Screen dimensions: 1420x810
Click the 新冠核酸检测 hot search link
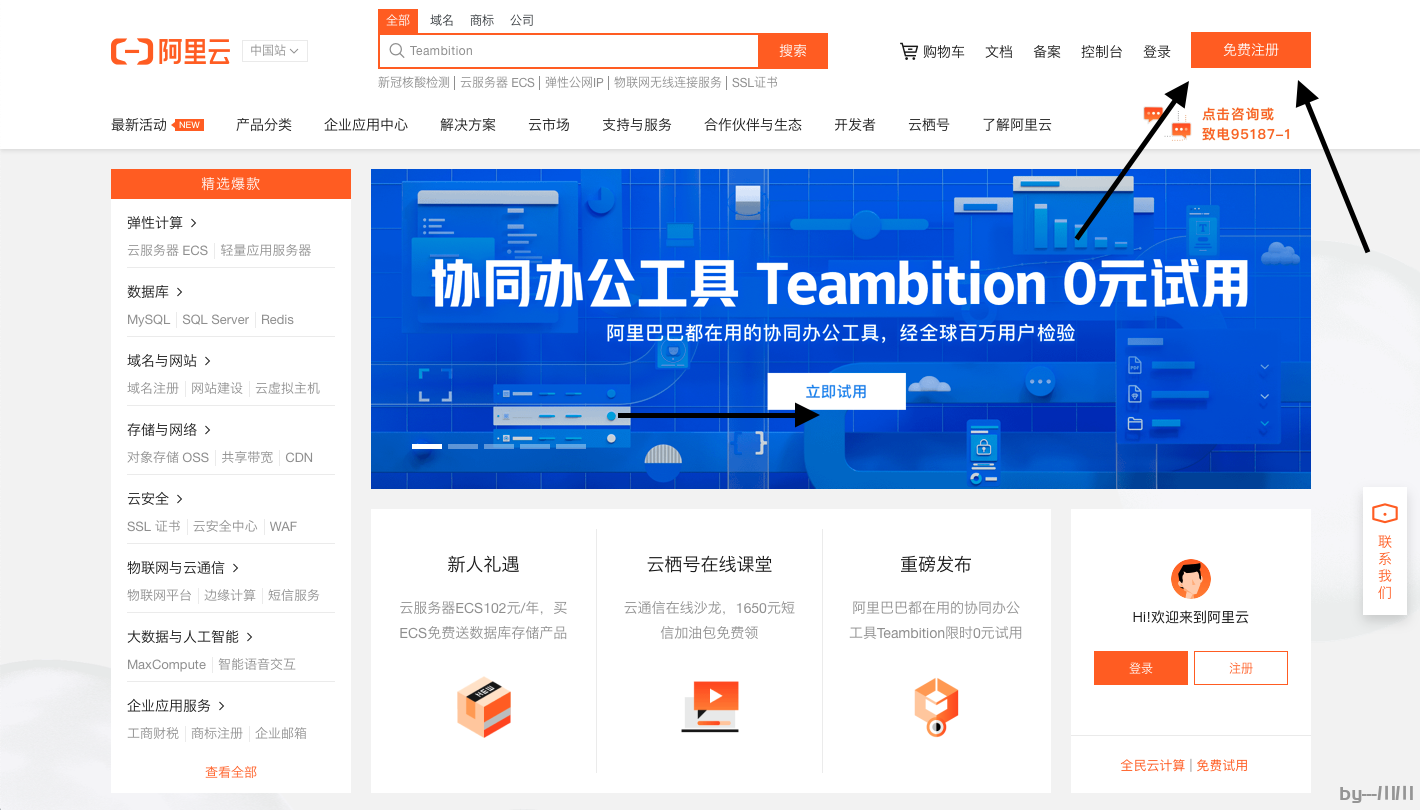click(414, 83)
